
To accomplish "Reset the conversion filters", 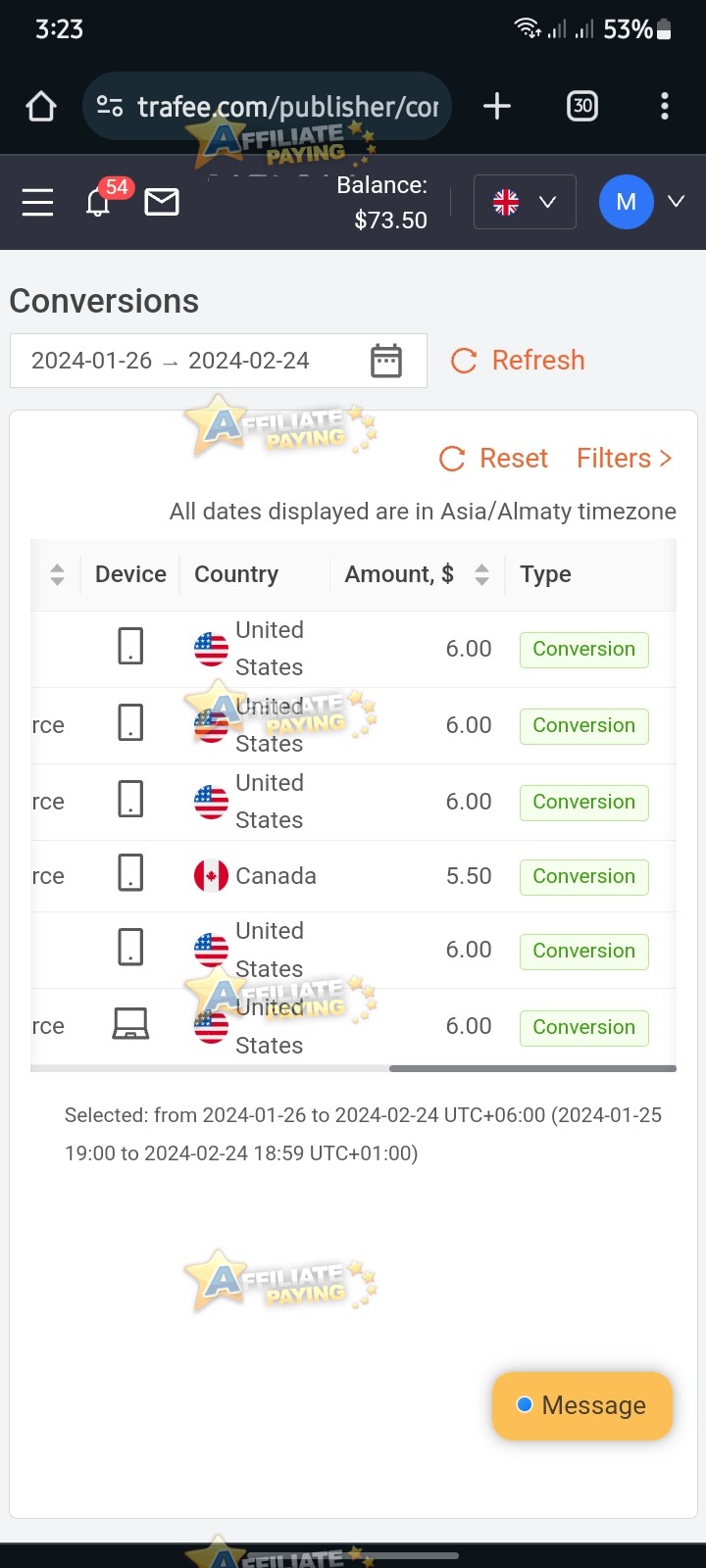I will point(494,458).
